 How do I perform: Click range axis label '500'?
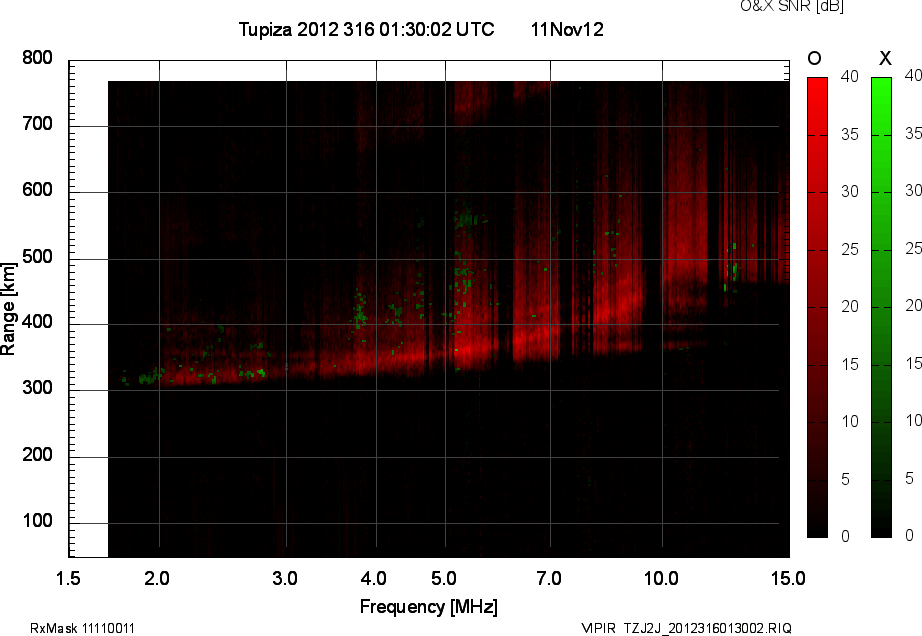[x=37, y=257]
